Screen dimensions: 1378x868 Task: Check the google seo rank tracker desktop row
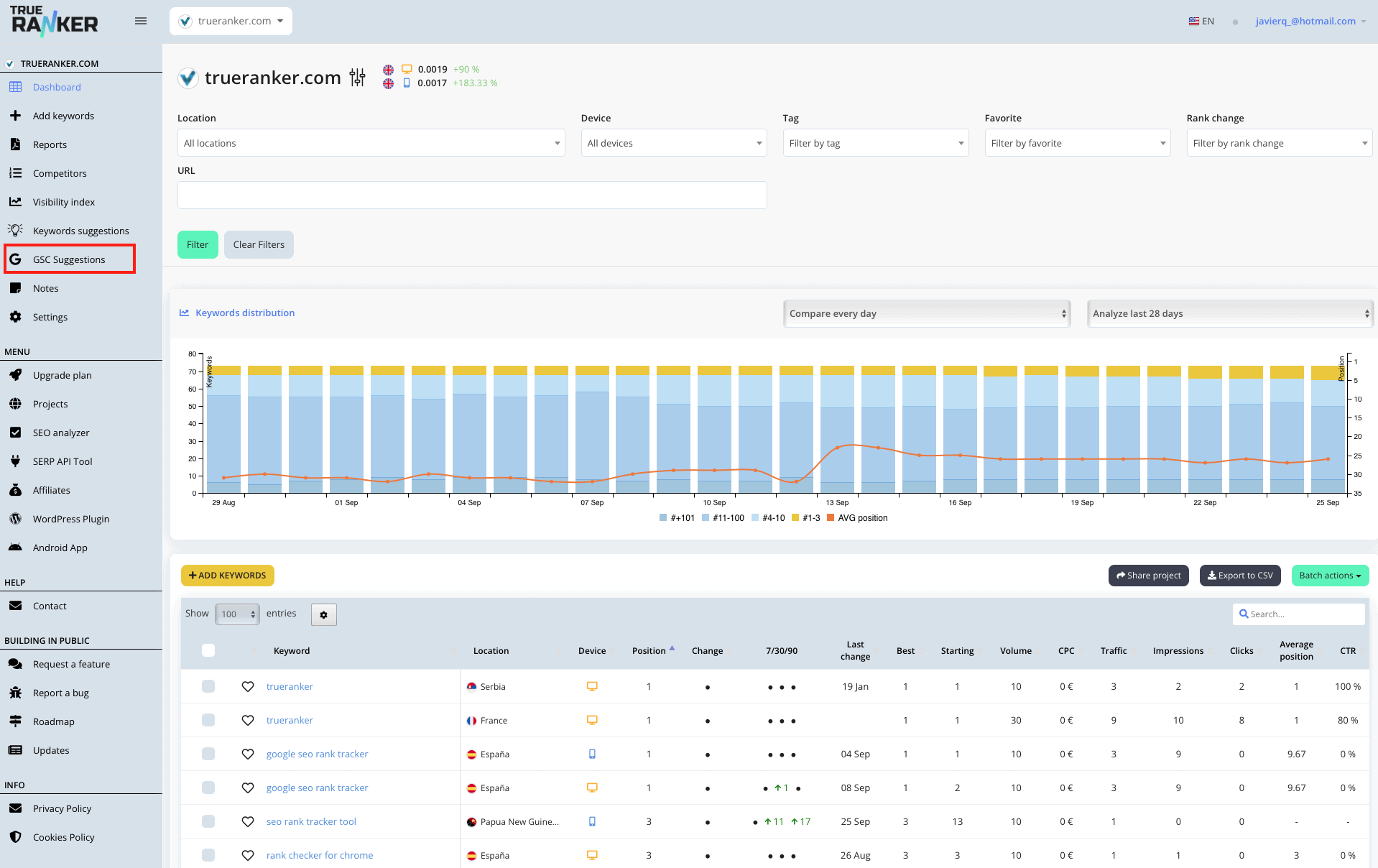208,788
